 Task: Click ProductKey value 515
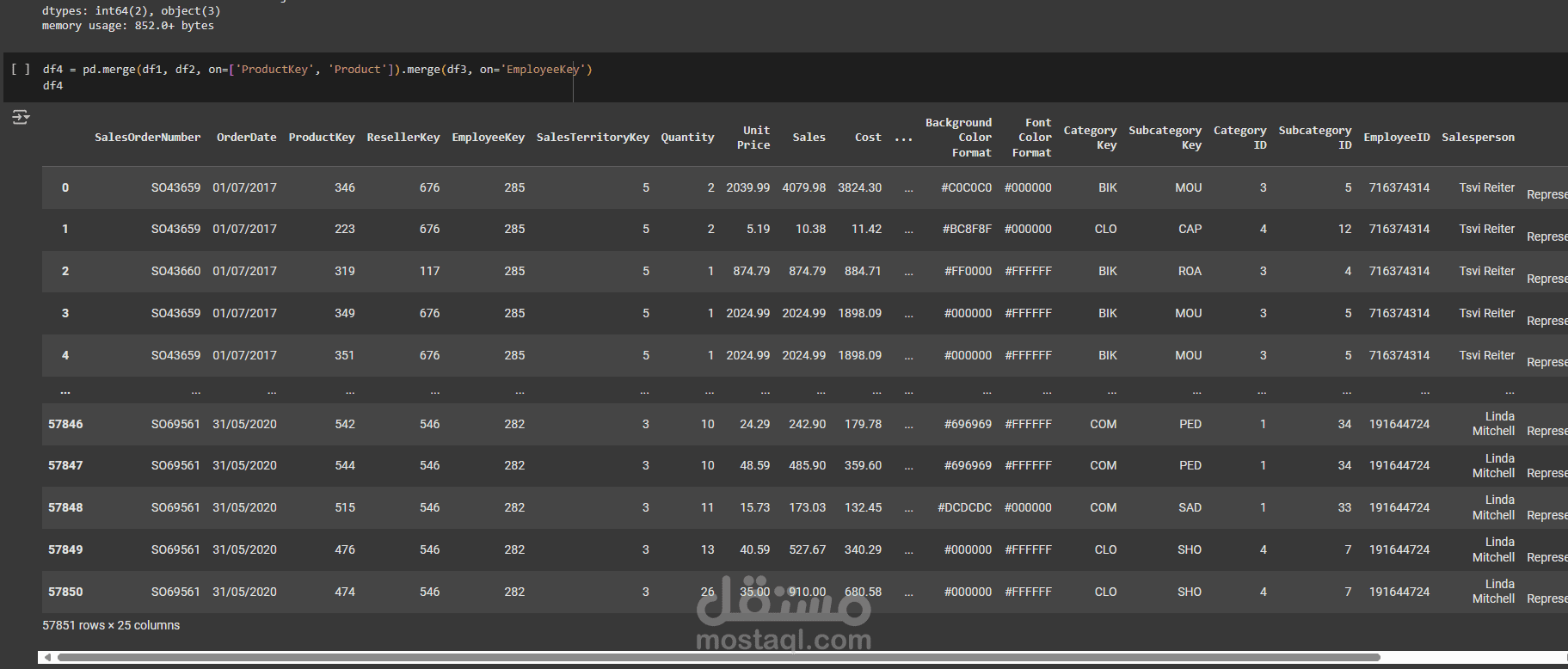click(344, 507)
